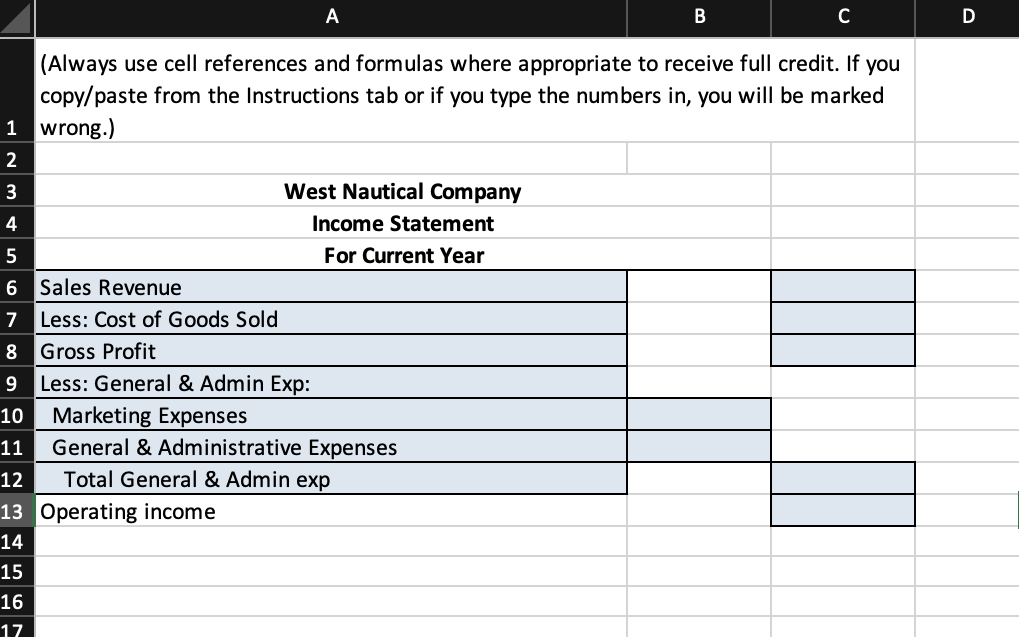Click the Less: Cost of Goods Sold cell
This screenshot has height=637, width=1019.
pos(330,319)
